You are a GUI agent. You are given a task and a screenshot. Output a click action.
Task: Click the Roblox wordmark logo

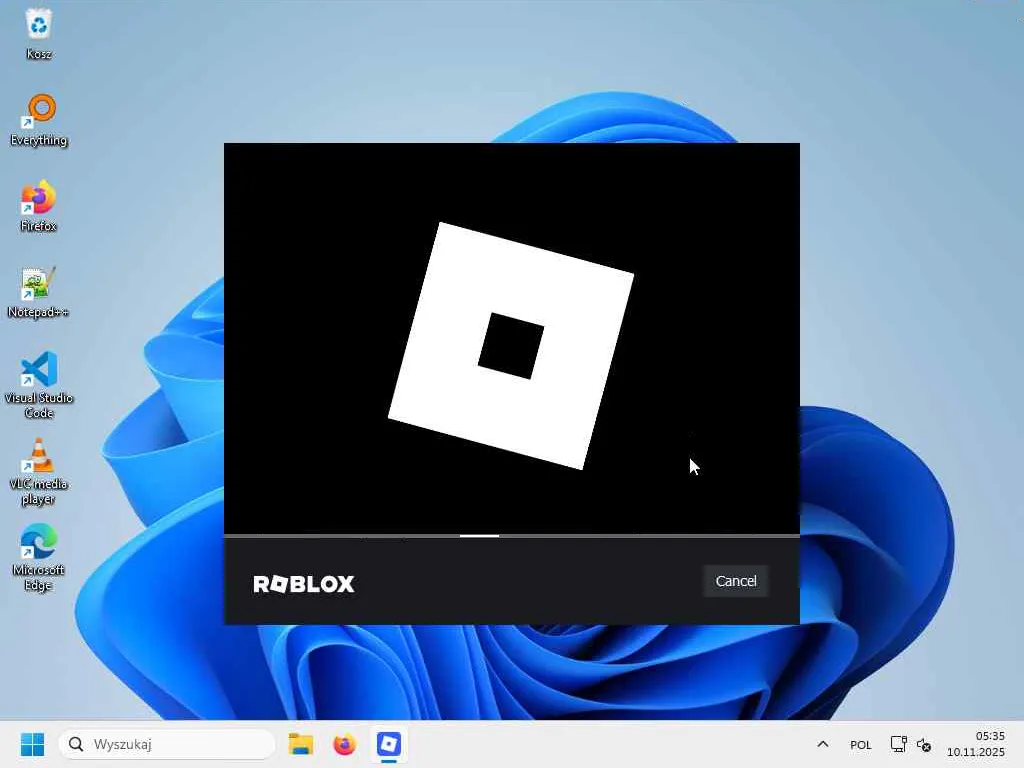coord(304,584)
